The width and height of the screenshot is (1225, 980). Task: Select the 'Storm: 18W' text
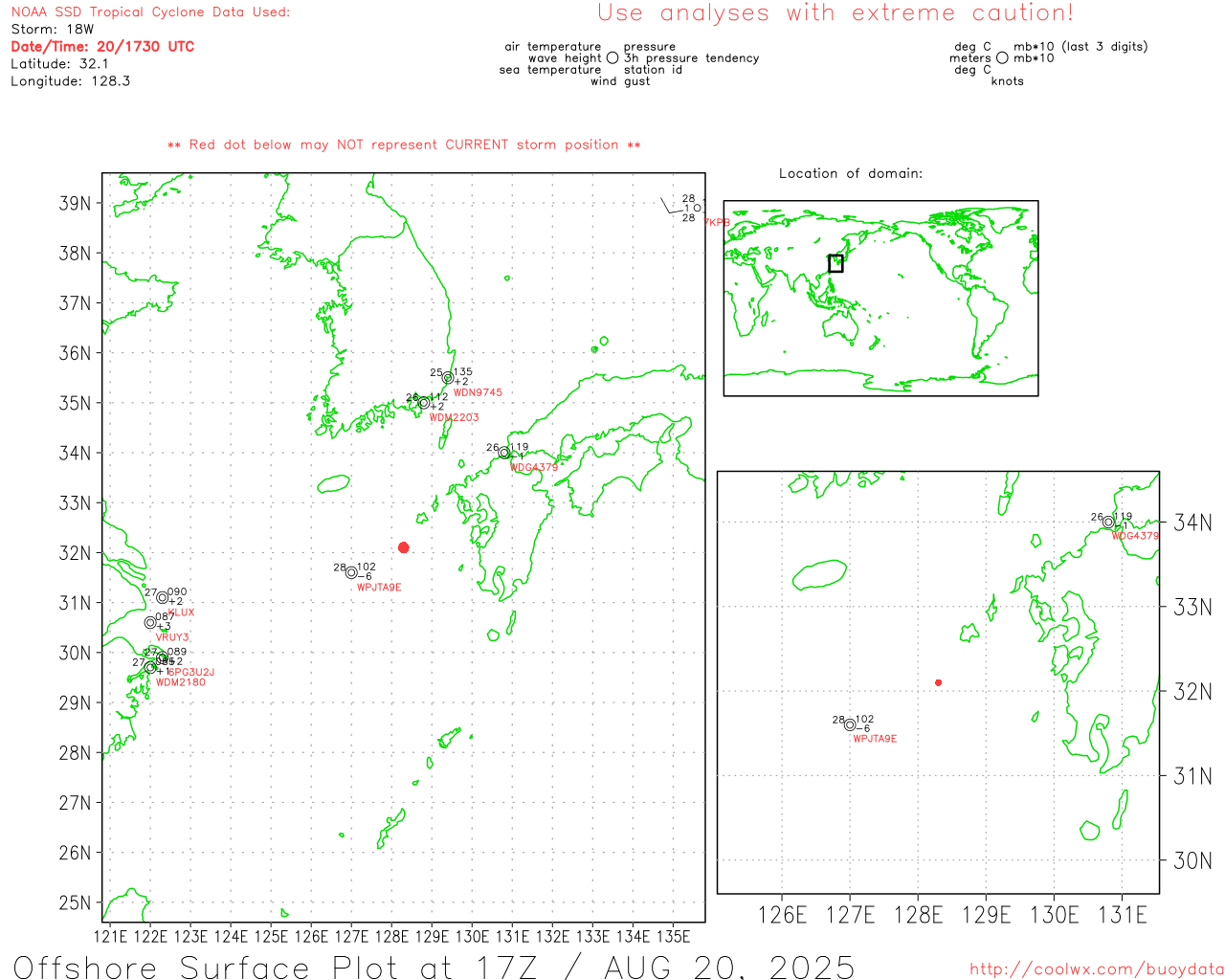(53, 30)
